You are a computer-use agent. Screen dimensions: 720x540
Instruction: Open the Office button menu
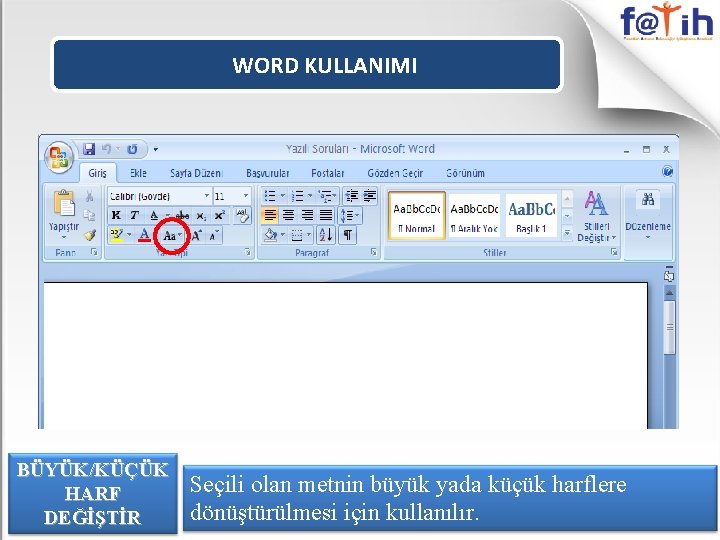(x=59, y=157)
